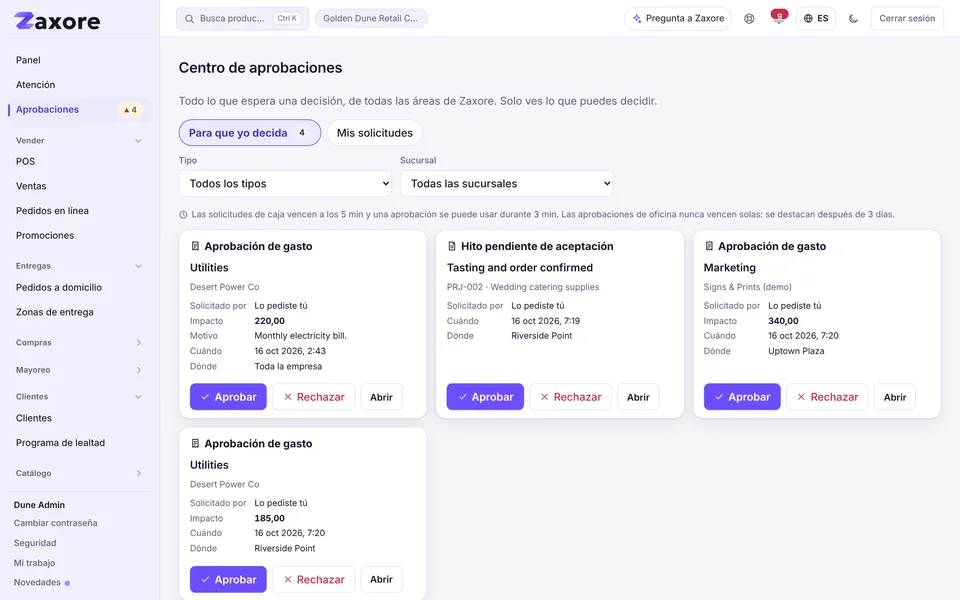Viewport: 960px width, 600px height.
Task: Click PRJ-002 Wedding catering supplies text
Action: pos(523,287)
